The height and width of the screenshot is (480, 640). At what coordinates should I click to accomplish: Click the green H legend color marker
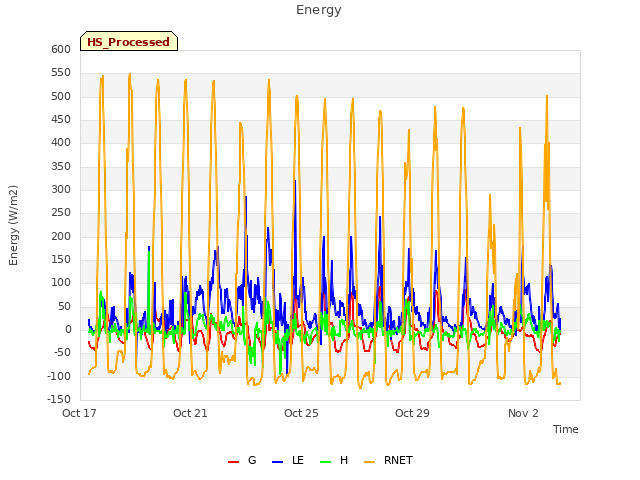326,462
